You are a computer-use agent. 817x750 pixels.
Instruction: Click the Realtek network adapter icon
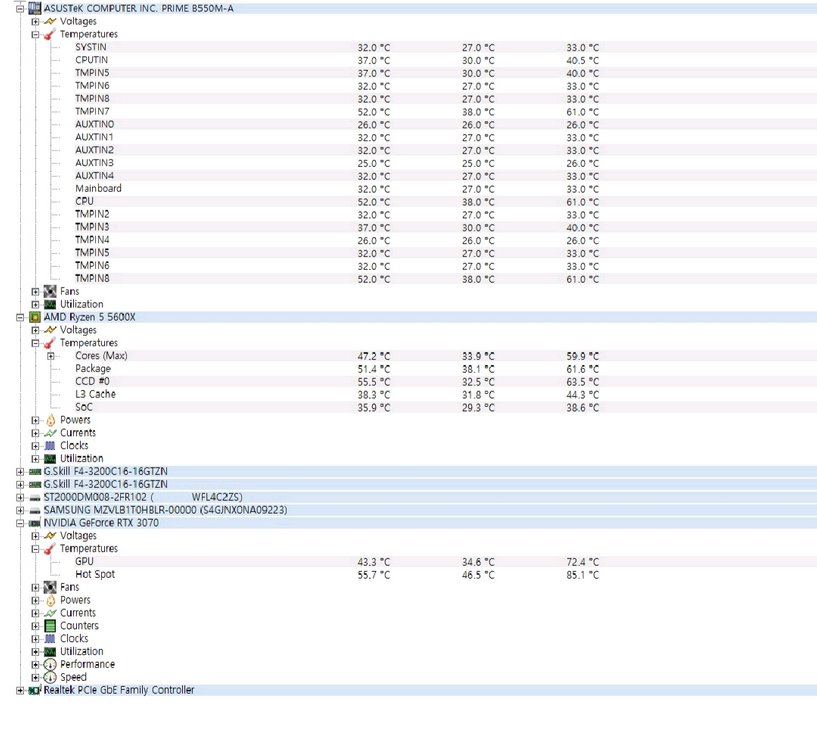tap(34, 691)
